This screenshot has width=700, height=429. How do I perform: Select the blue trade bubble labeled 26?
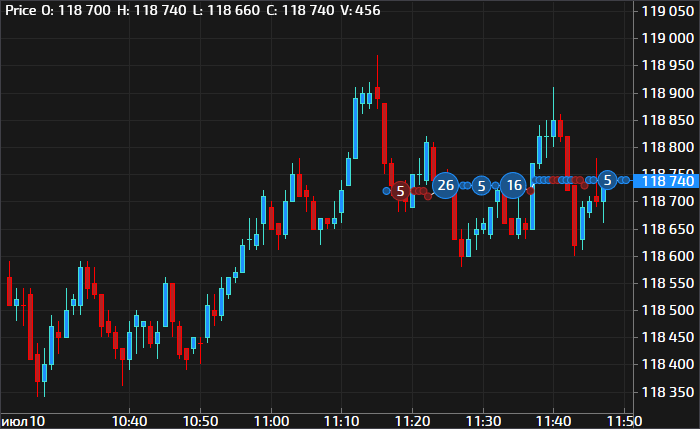click(x=445, y=185)
